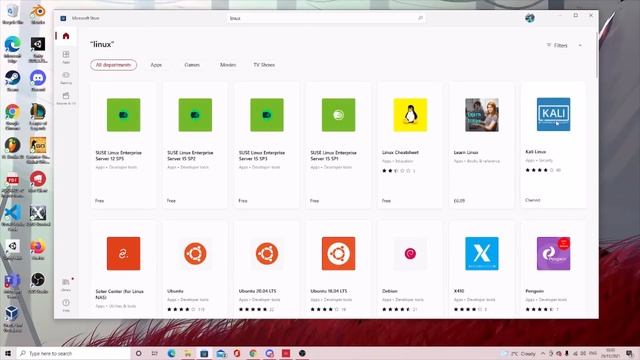Screen dimensions: 640x360
Task: Open the user profile avatar
Action: pyautogui.click(x=529, y=18)
